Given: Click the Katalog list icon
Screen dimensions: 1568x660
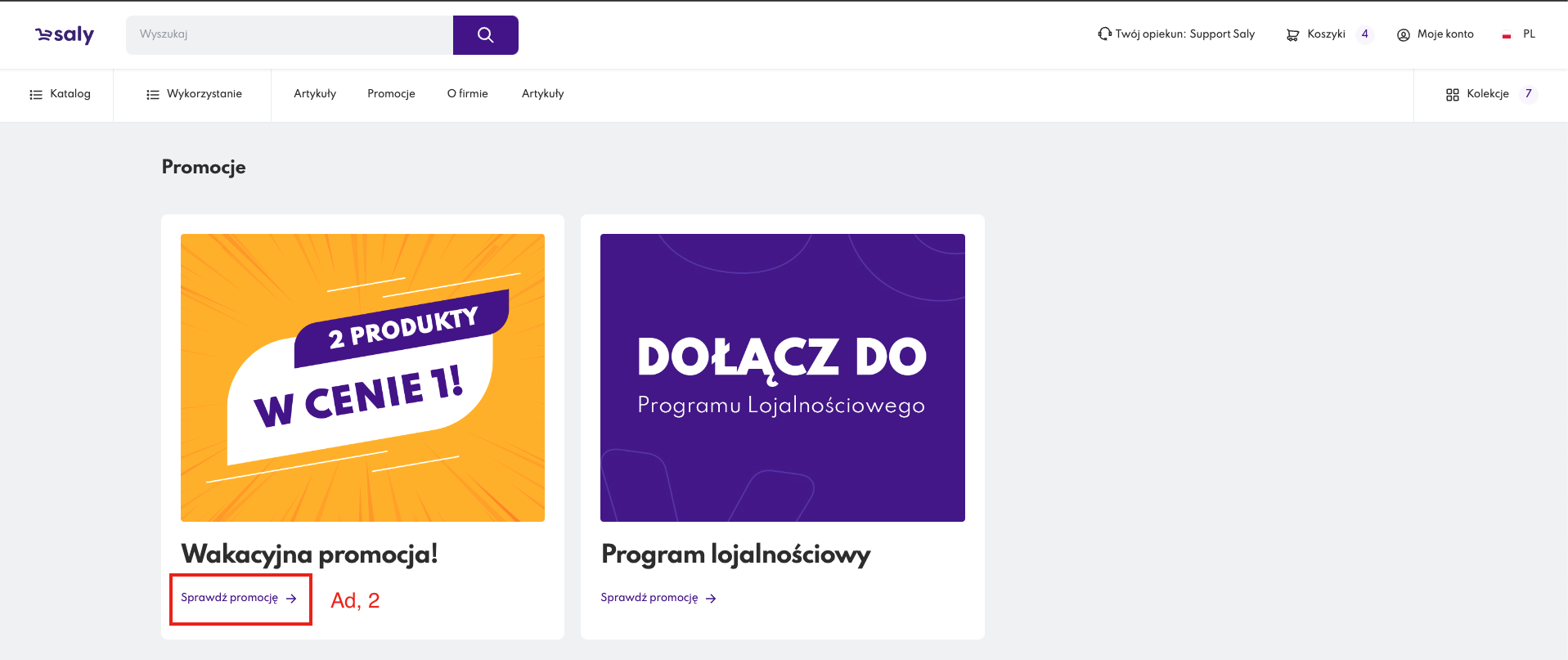Looking at the screenshot, I should [x=36, y=95].
